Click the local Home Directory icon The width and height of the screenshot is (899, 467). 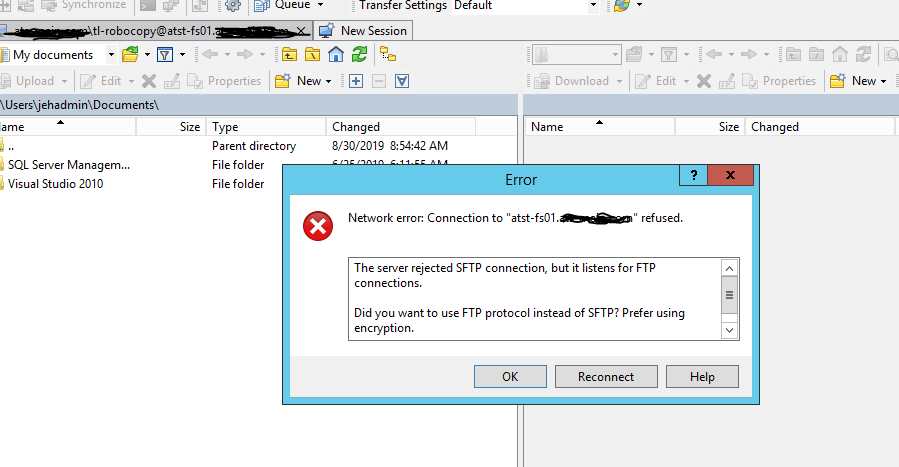(336, 55)
